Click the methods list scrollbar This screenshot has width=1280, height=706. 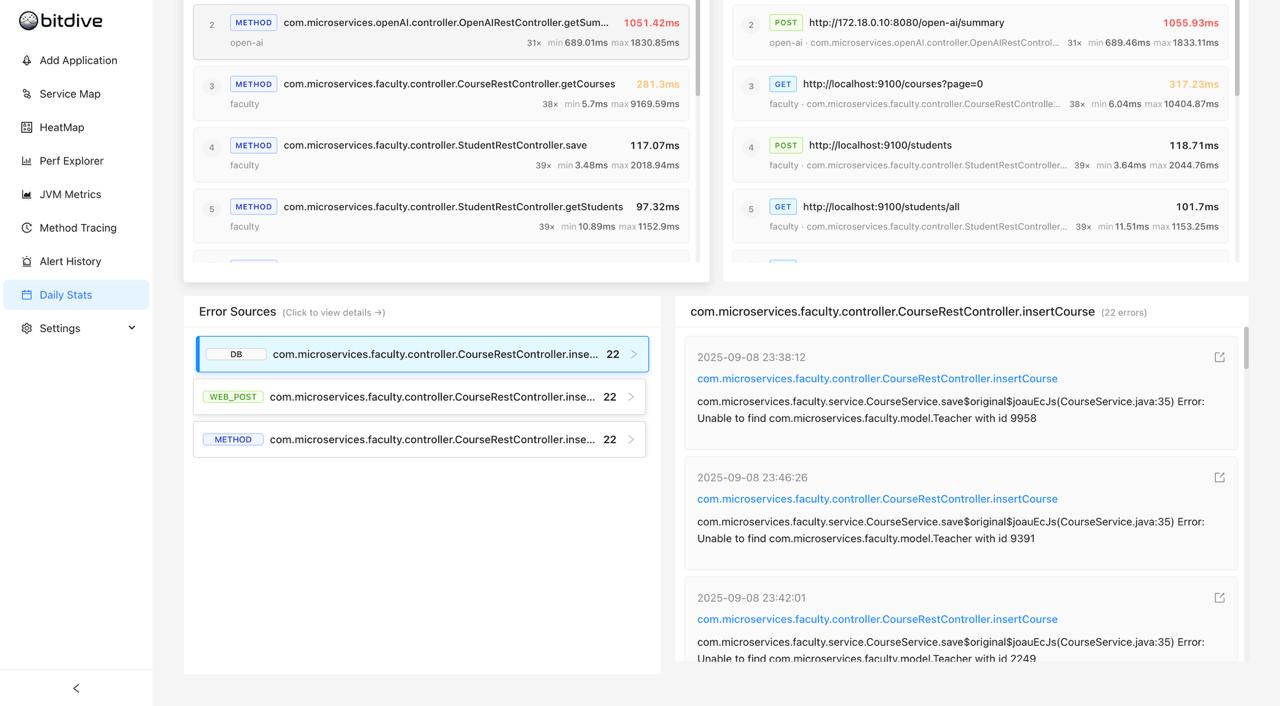[697, 48]
